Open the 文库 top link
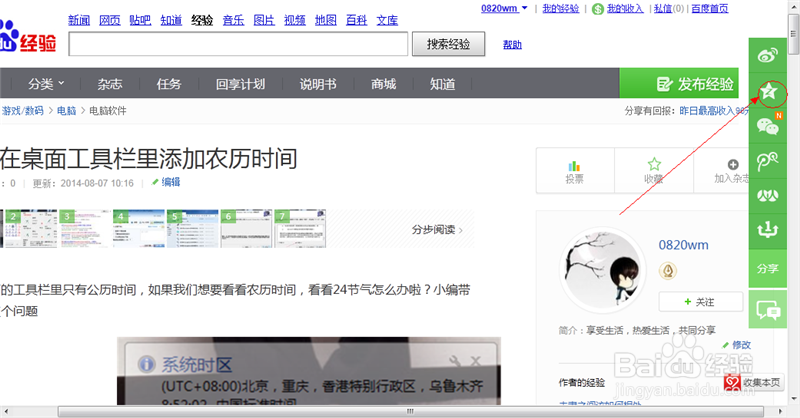Screen dimensions: 800x418 (x=387, y=20)
